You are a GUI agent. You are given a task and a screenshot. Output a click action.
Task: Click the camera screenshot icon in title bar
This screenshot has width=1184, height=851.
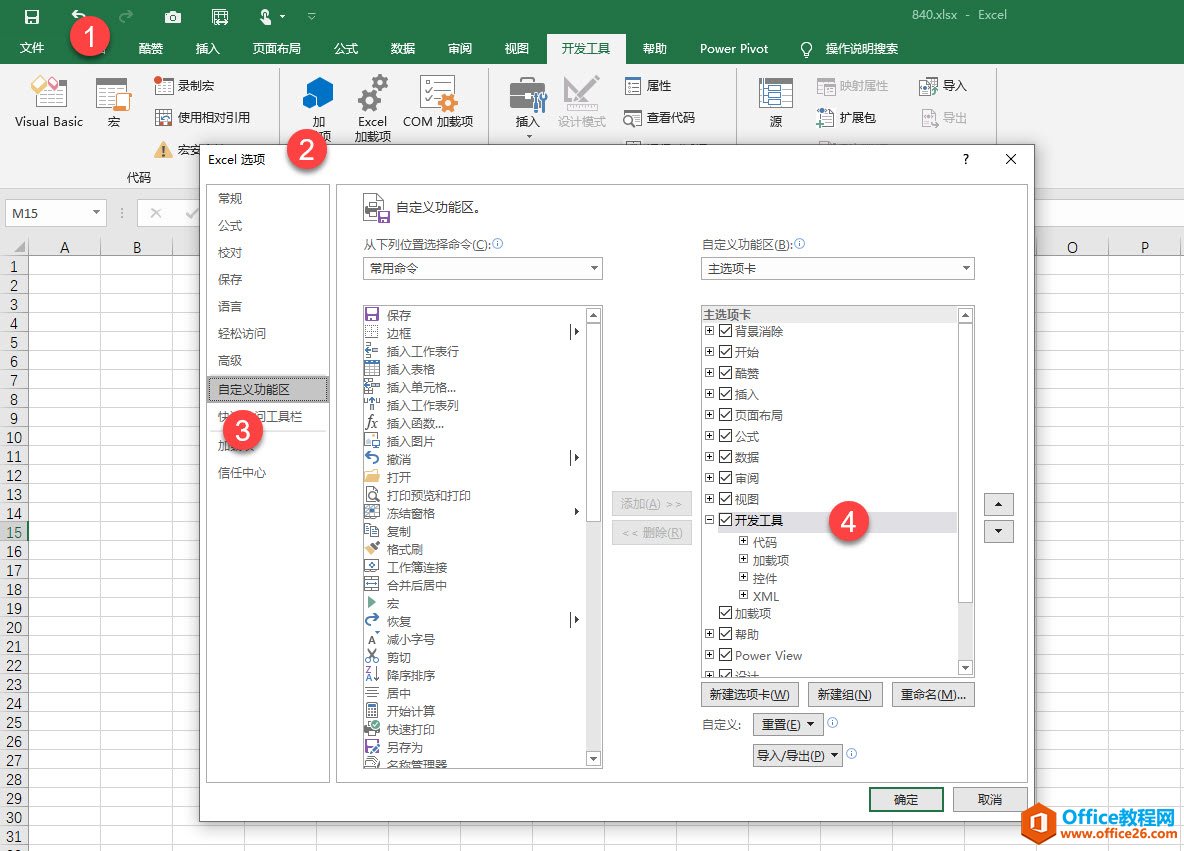click(173, 17)
